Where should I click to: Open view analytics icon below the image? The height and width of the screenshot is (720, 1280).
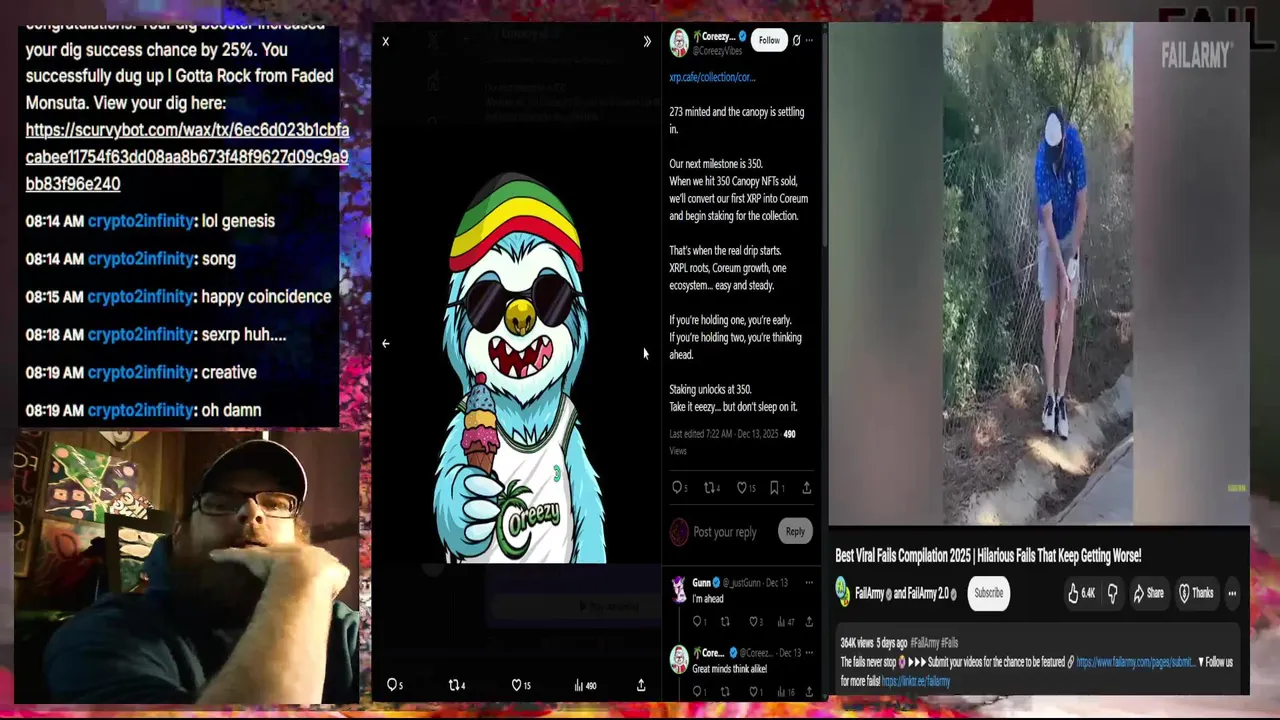(x=585, y=685)
